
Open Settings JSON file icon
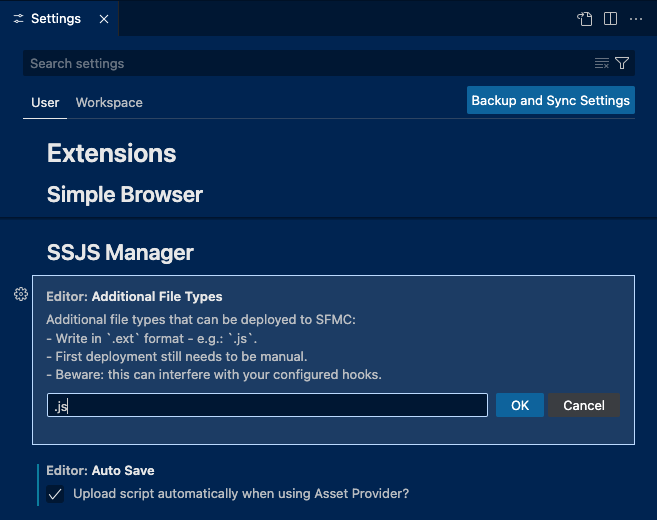[x=585, y=19]
